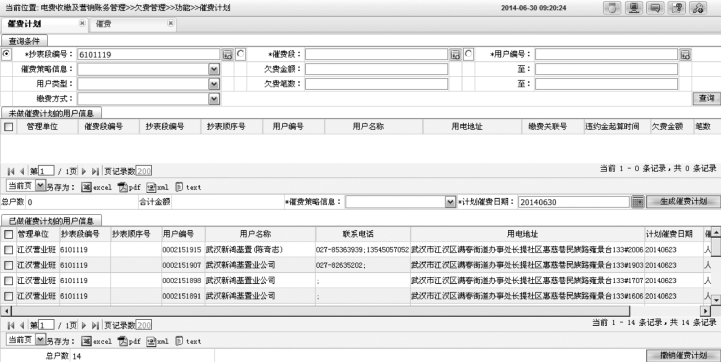The image size is (721, 362).
Task: Open the computer monitor icon in top toolbar
Action: point(634,8)
